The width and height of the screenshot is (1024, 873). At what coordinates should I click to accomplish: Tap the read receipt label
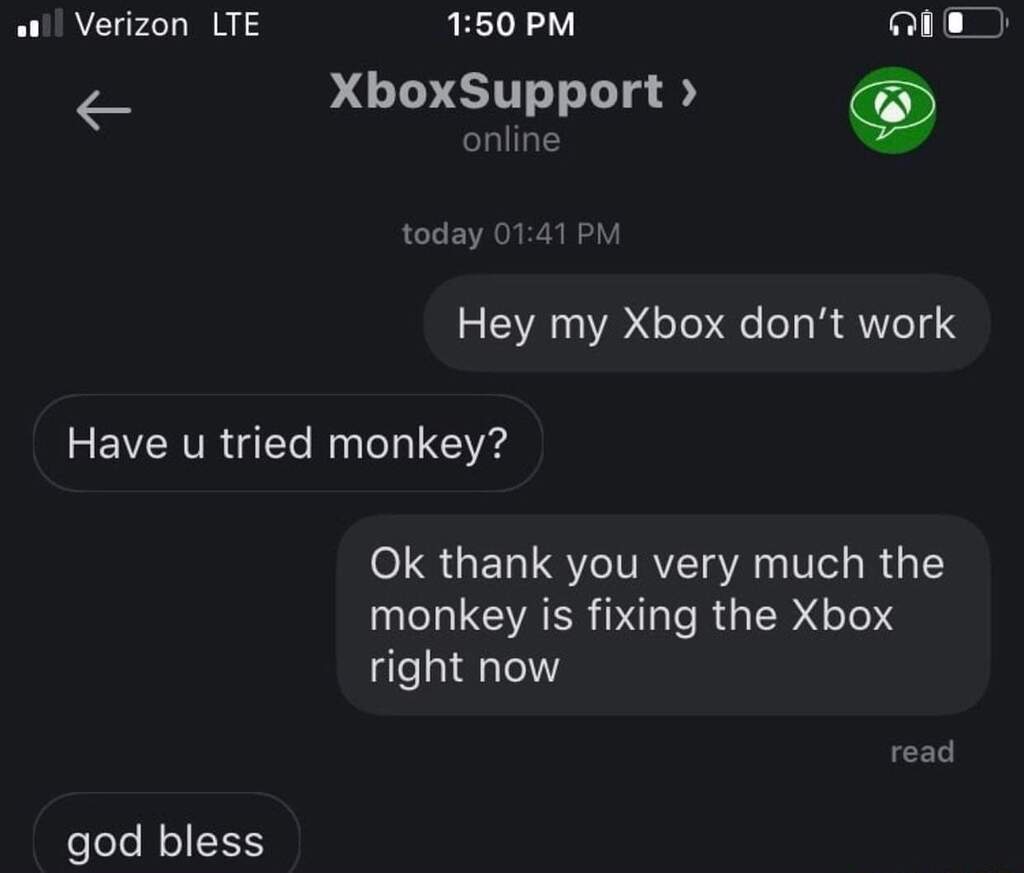(x=922, y=752)
